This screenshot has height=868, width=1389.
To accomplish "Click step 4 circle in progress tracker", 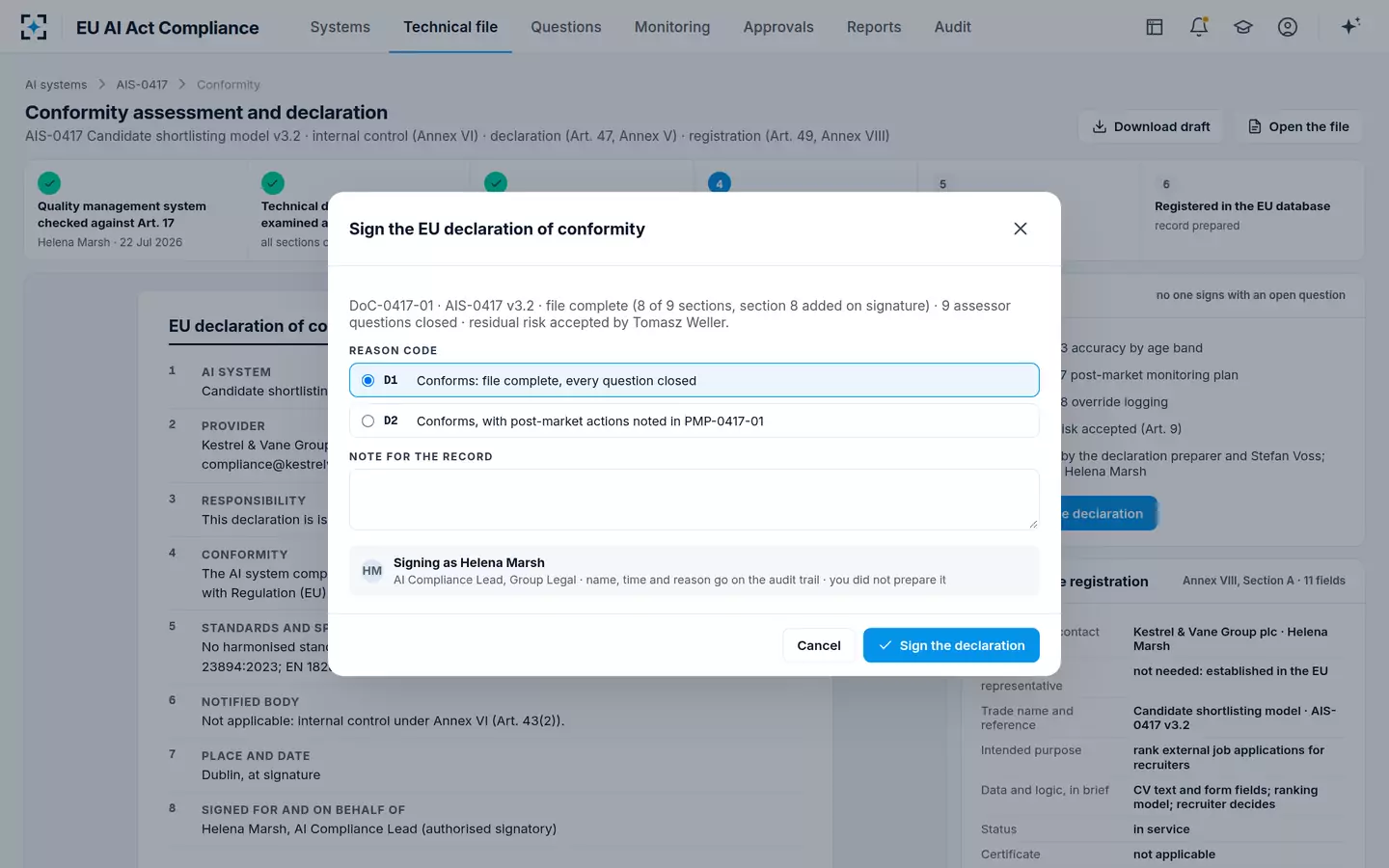I will click(x=720, y=183).
